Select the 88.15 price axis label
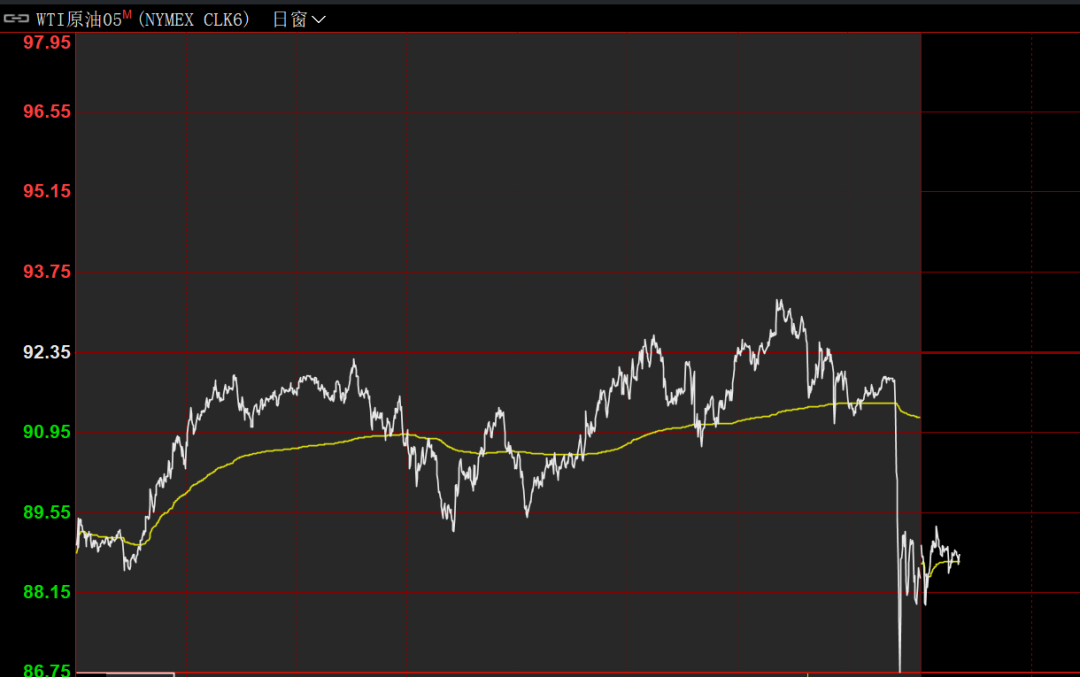Image resolution: width=1080 pixels, height=677 pixels. tap(47, 592)
